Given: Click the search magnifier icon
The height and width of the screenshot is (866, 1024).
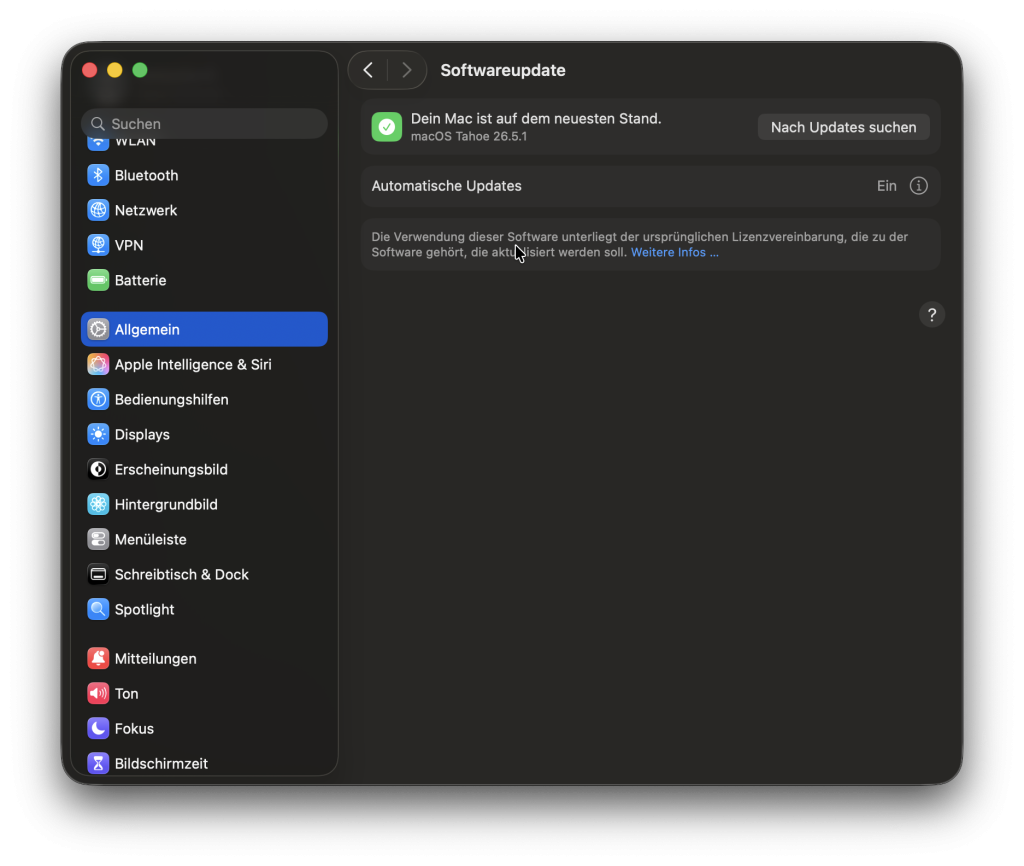Looking at the screenshot, I should [x=98, y=123].
